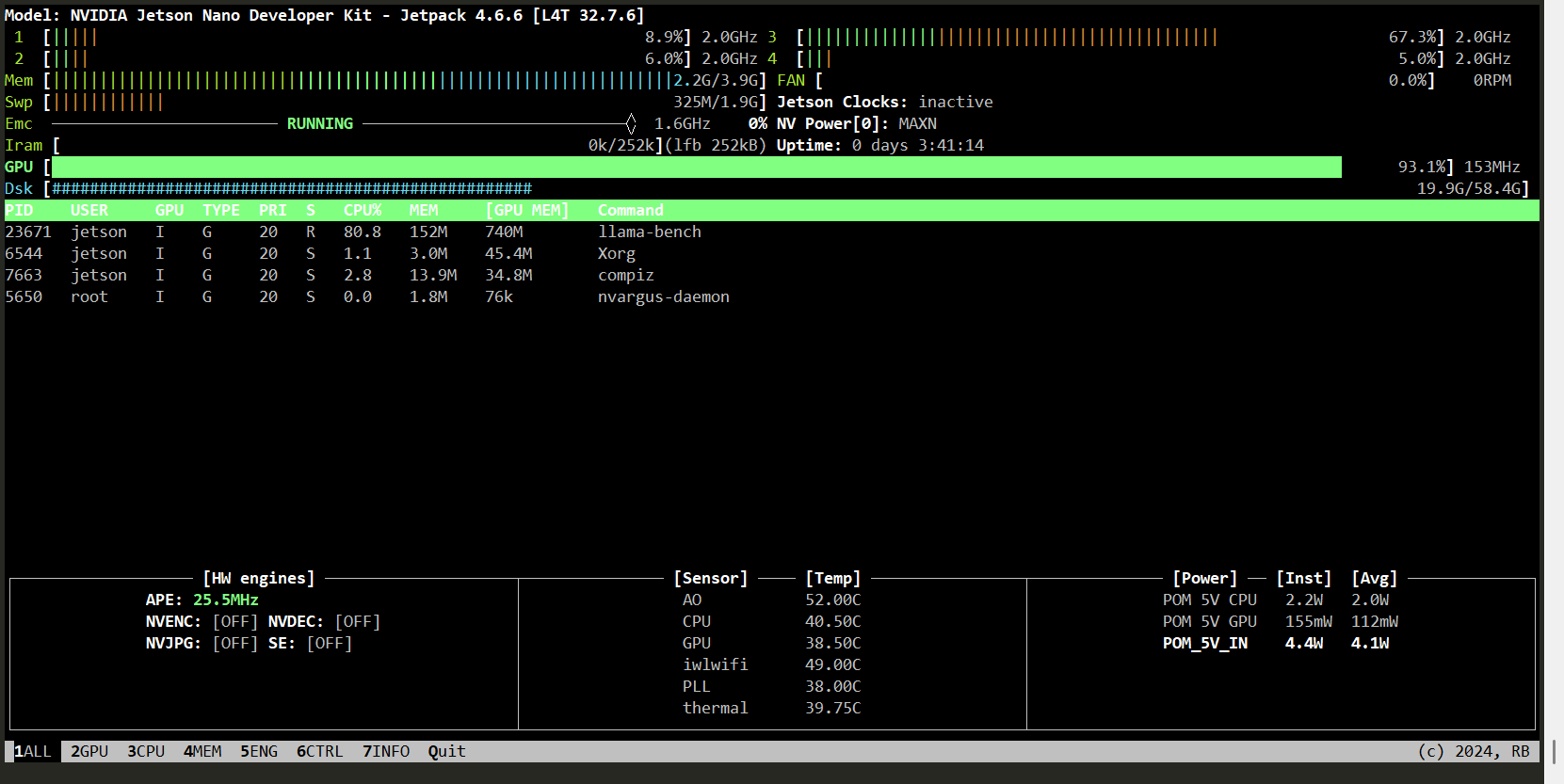This screenshot has width=1564, height=784.
Task: Click the FAN 0.0% reading
Action: (x=1408, y=81)
